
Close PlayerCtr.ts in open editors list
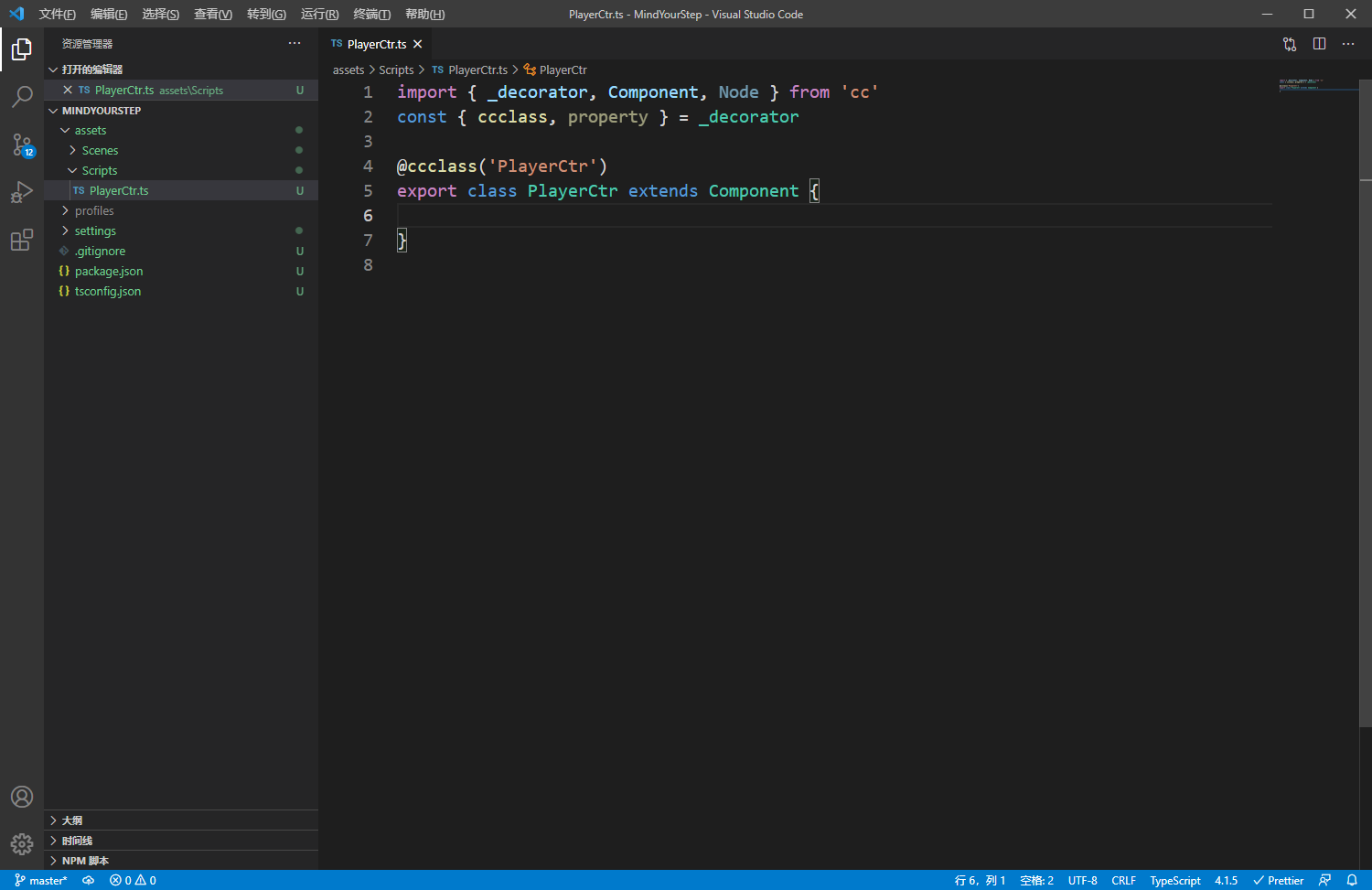(x=68, y=90)
